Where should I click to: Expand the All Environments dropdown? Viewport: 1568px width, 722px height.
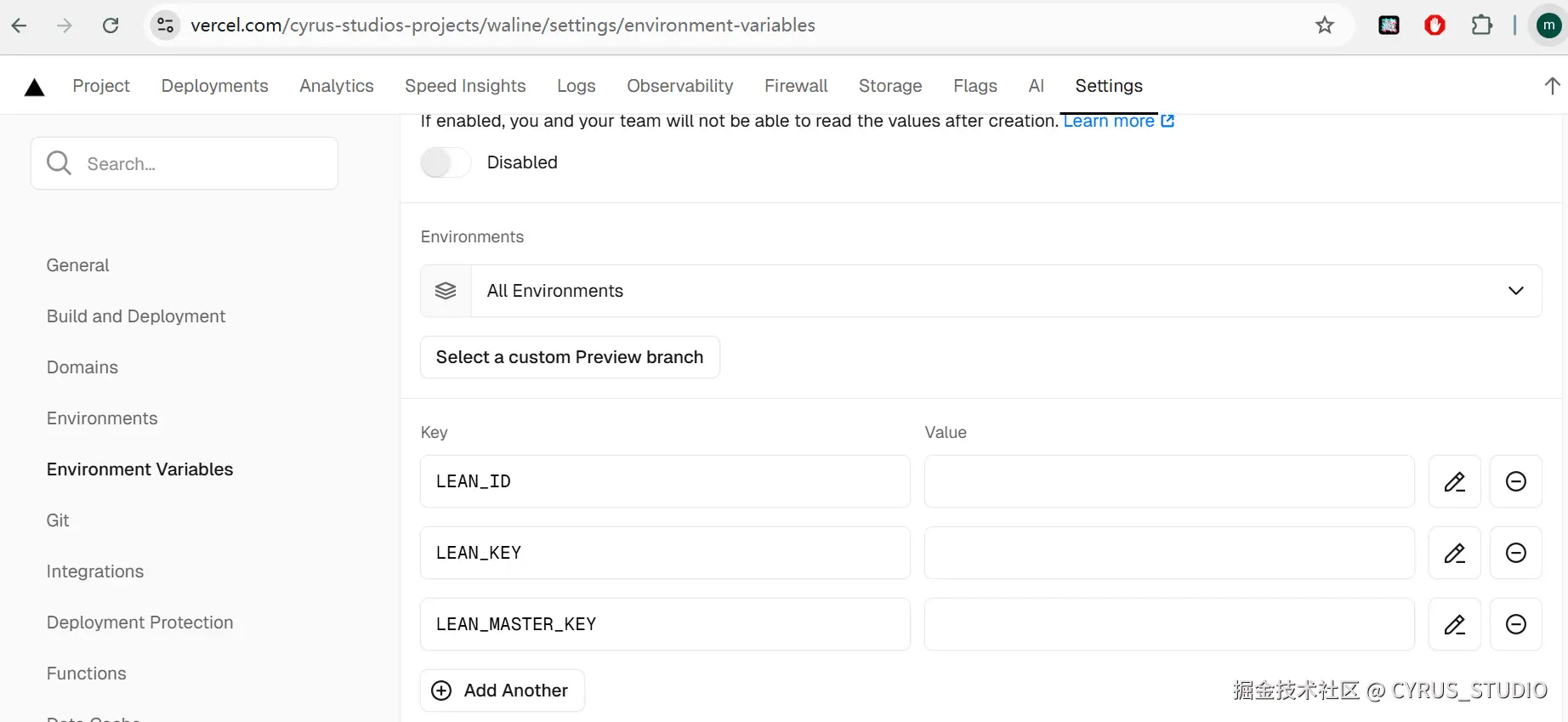[x=981, y=291]
